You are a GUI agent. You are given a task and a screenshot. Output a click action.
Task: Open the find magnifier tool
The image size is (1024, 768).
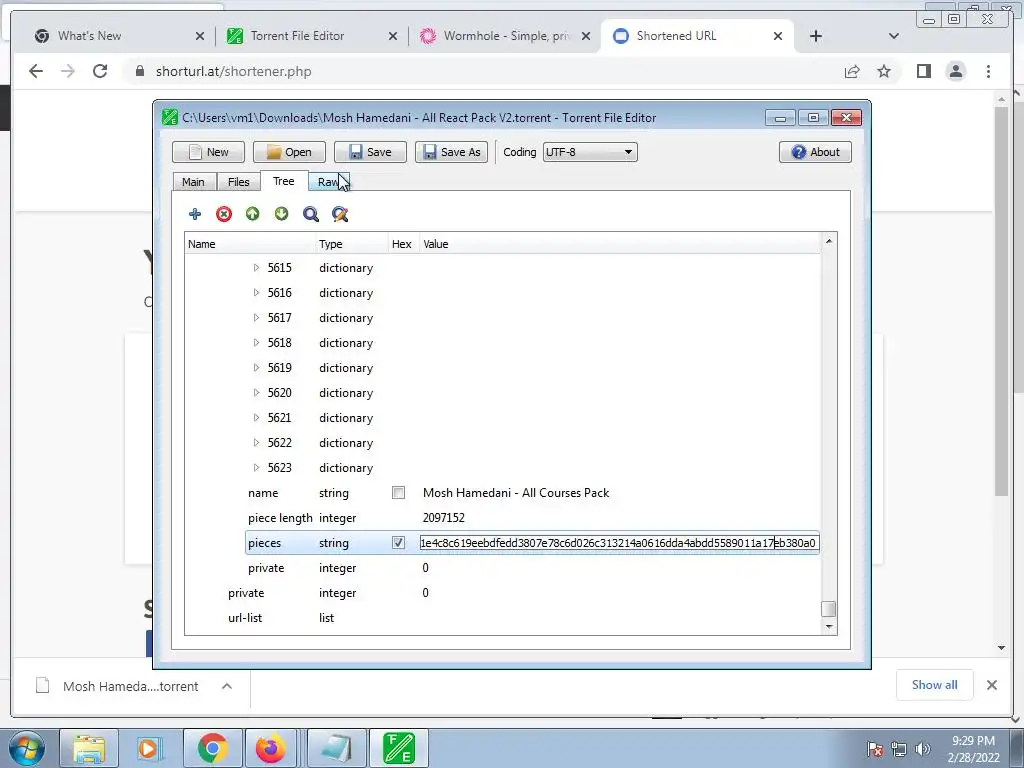tap(311, 214)
